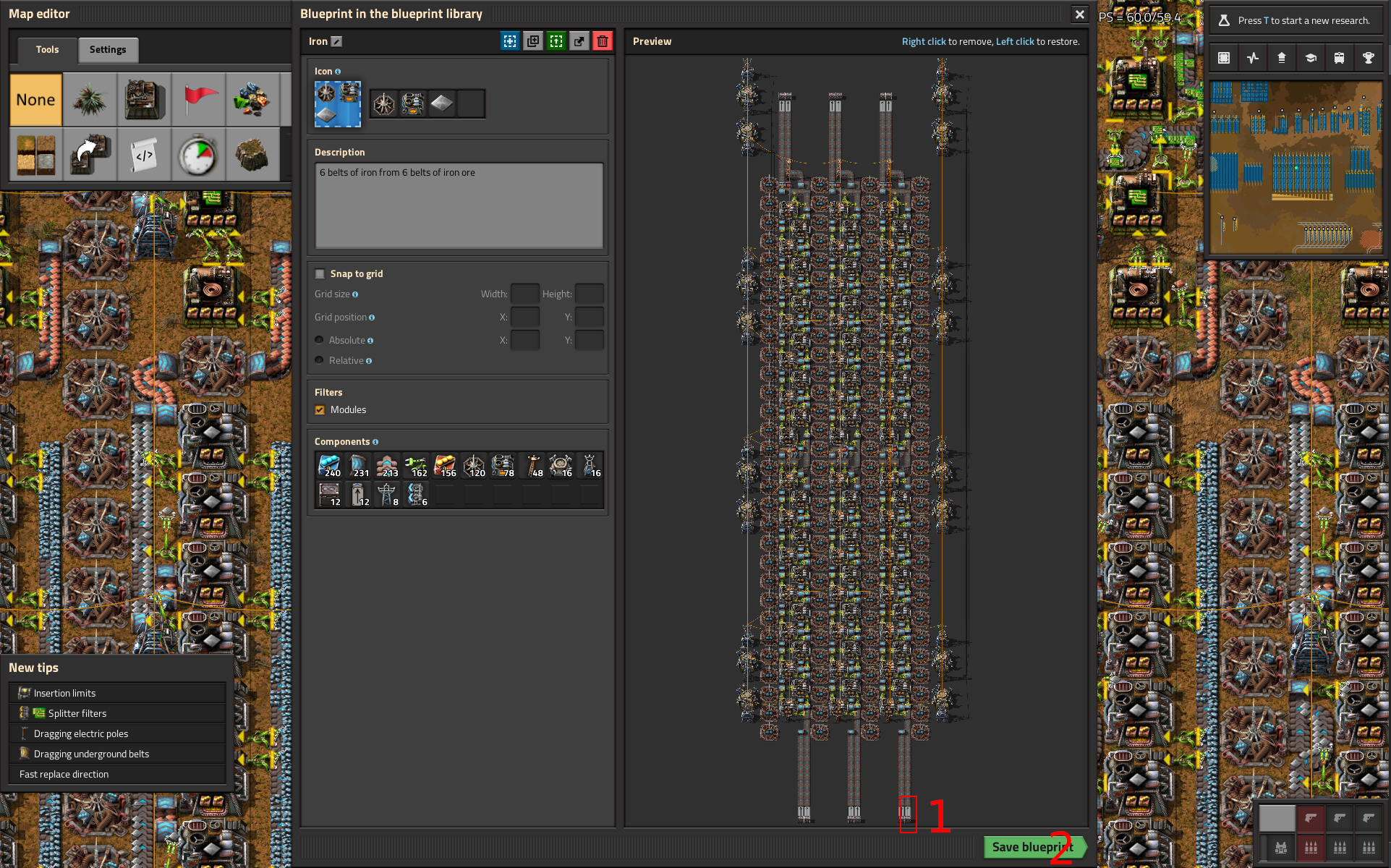The image size is (1391, 868).
Task: Open the Splitter filters tip
Action: [x=118, y=713]
